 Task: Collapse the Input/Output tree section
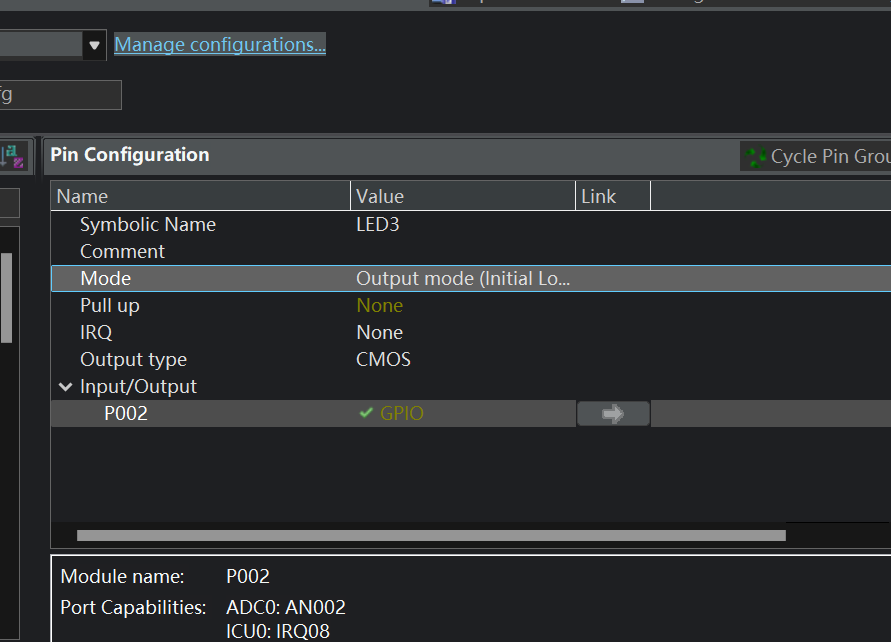click(x=65, y=387)
